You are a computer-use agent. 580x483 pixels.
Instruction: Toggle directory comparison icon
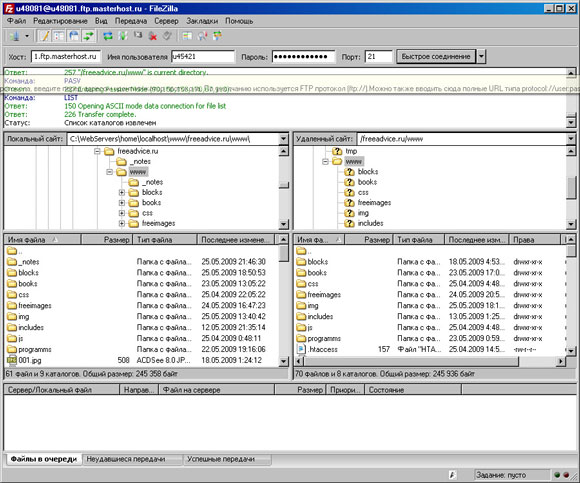coord(202,36)
